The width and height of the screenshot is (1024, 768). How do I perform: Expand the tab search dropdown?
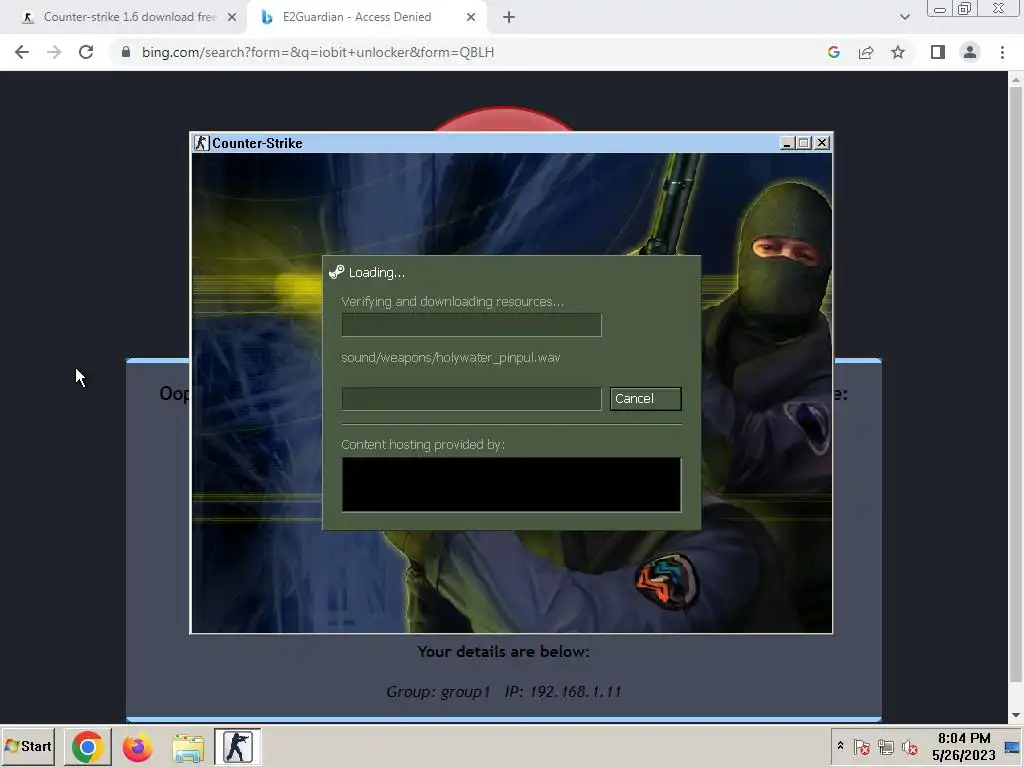(x=904, y=17)
